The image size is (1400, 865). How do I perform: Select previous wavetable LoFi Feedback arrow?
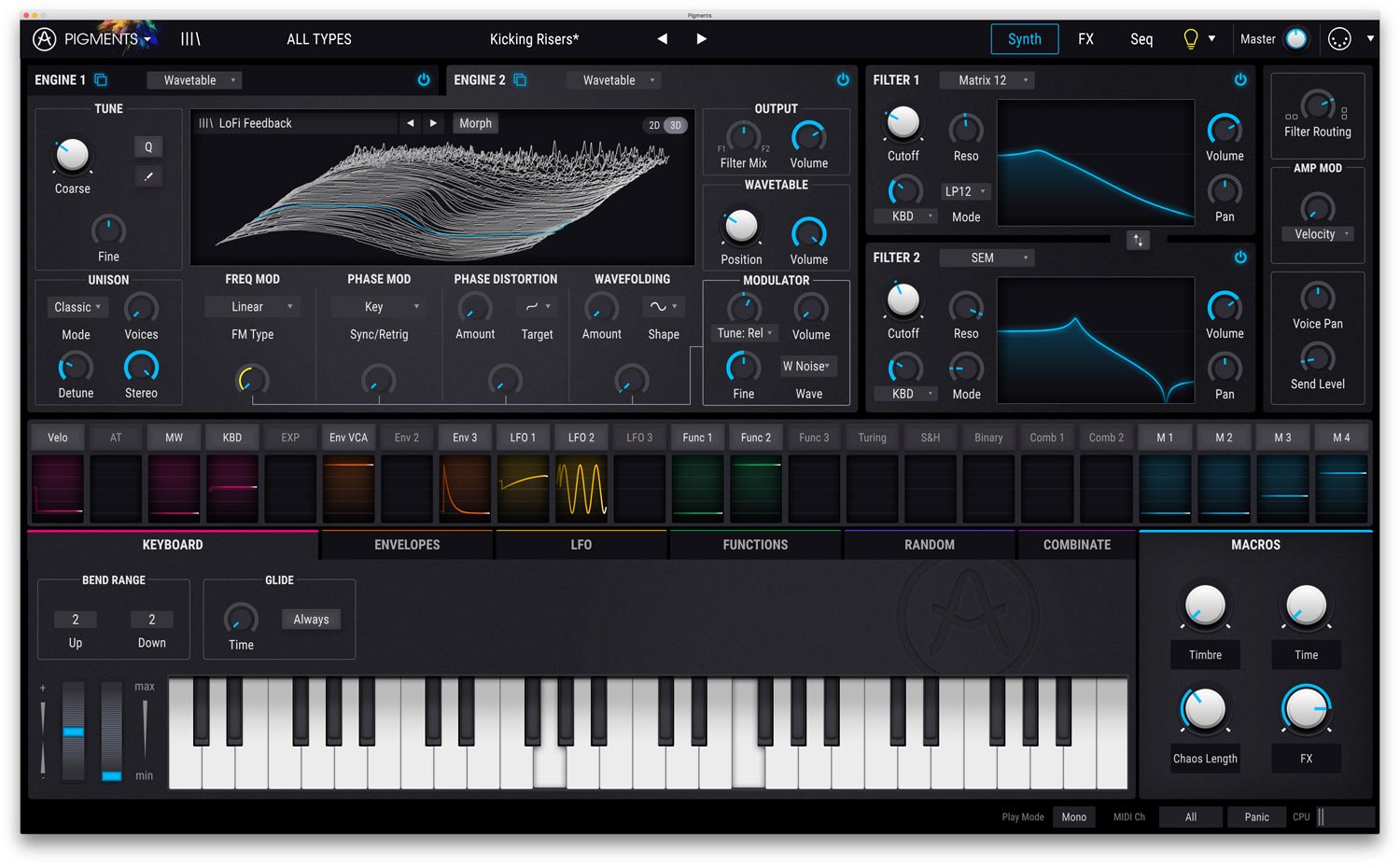(x=410, y=123)
